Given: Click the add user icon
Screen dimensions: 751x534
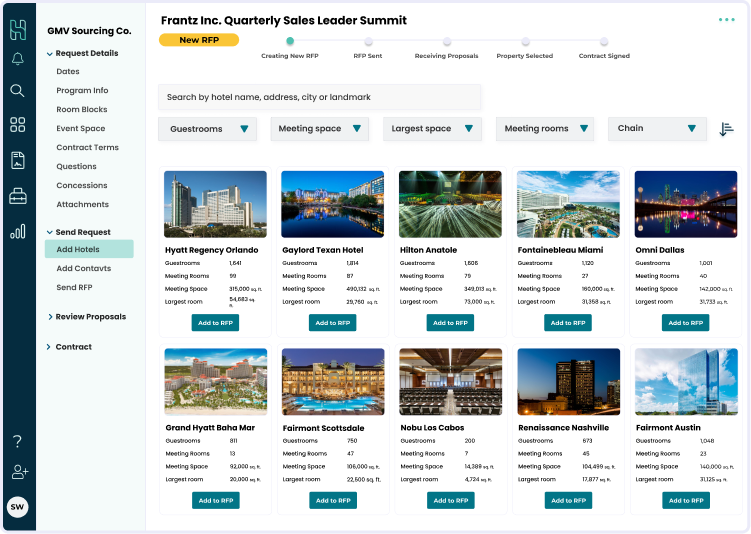Looking at the screenshot, I should click(18, 472).
